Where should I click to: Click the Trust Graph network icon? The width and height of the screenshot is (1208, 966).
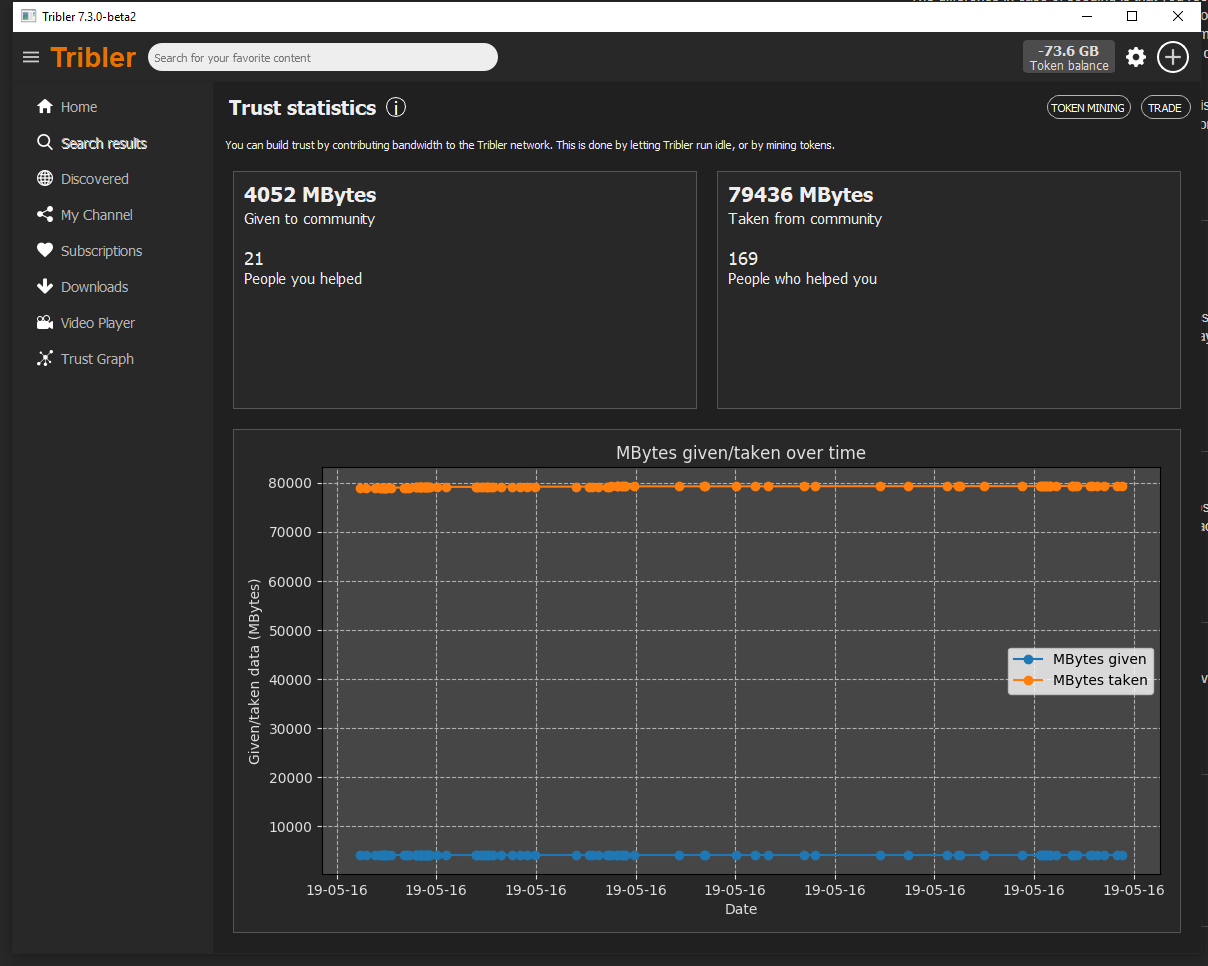pyautogui.click(x=44, y=359)
